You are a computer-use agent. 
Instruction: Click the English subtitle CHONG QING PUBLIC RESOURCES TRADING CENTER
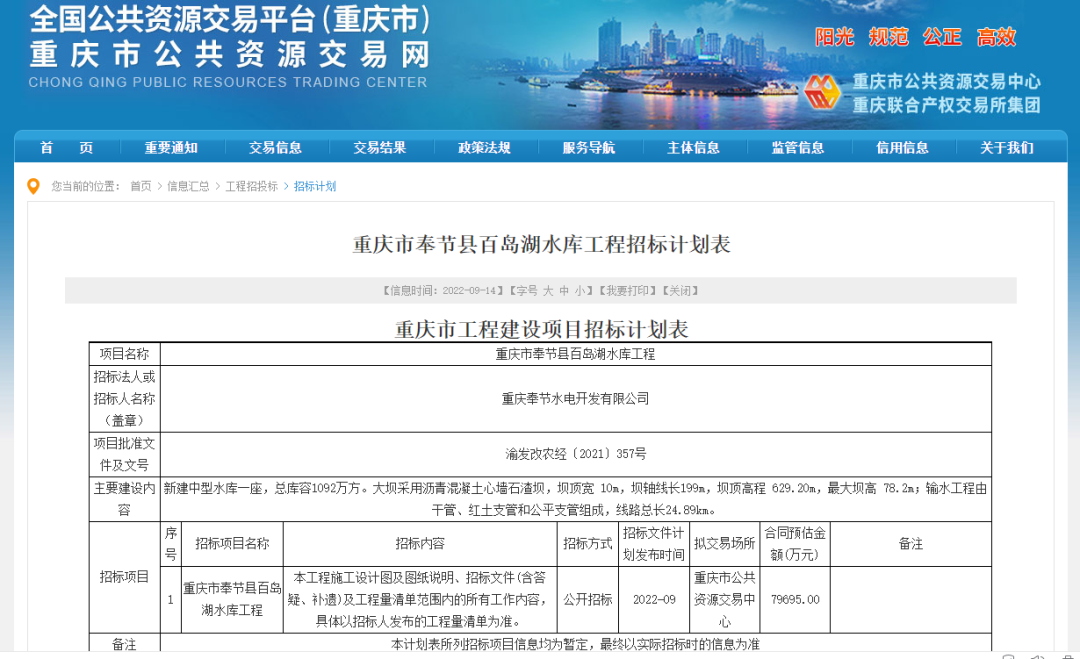228,82
